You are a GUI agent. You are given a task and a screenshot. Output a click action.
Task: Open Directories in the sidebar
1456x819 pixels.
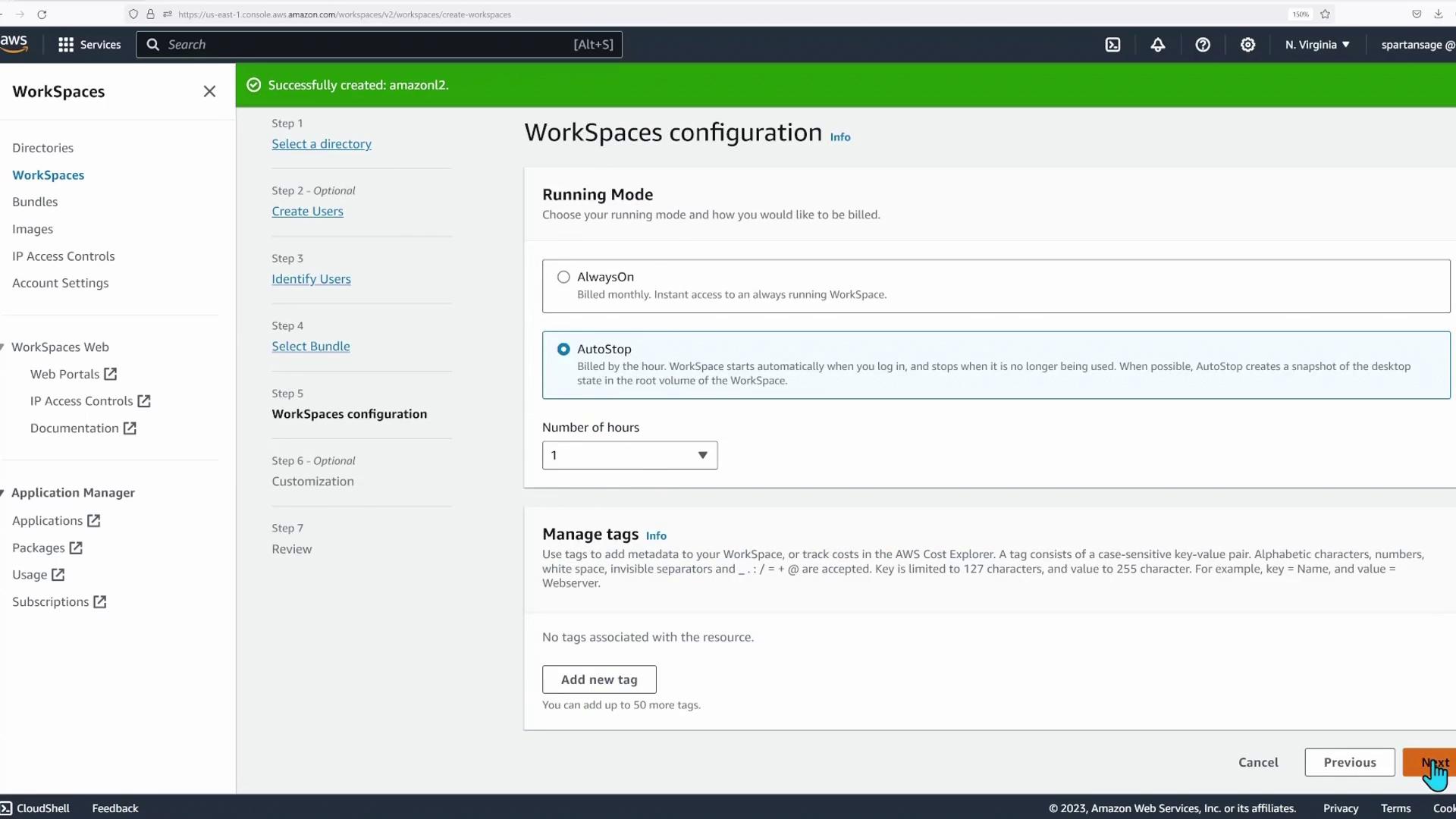[x=42, y=148]
